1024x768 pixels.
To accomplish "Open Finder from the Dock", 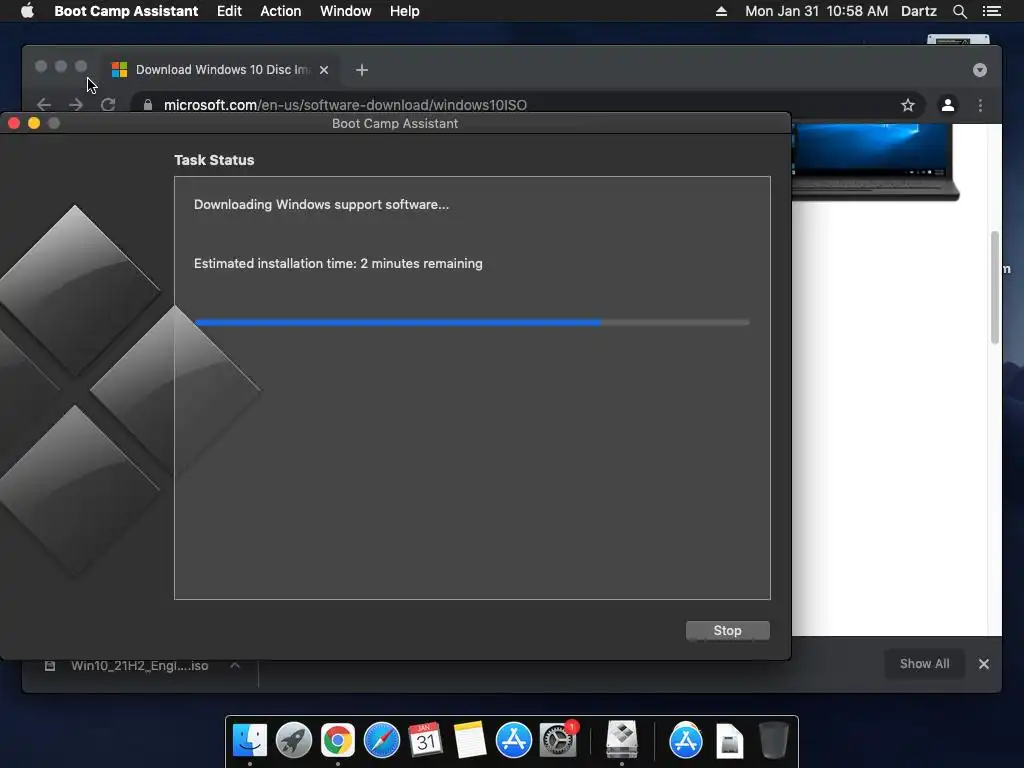I will click(249, 740).
